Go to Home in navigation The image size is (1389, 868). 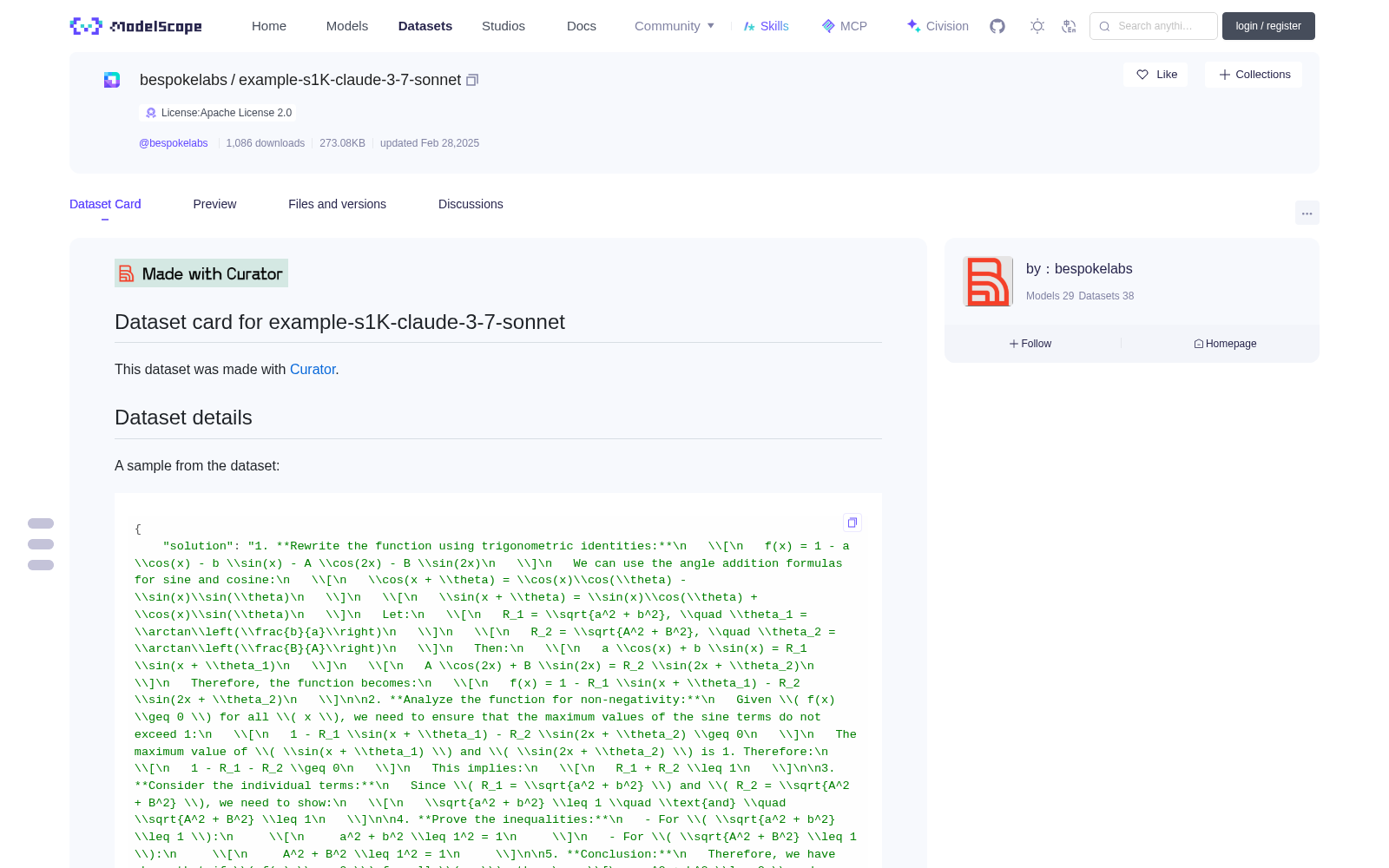[x=269, y=26]
